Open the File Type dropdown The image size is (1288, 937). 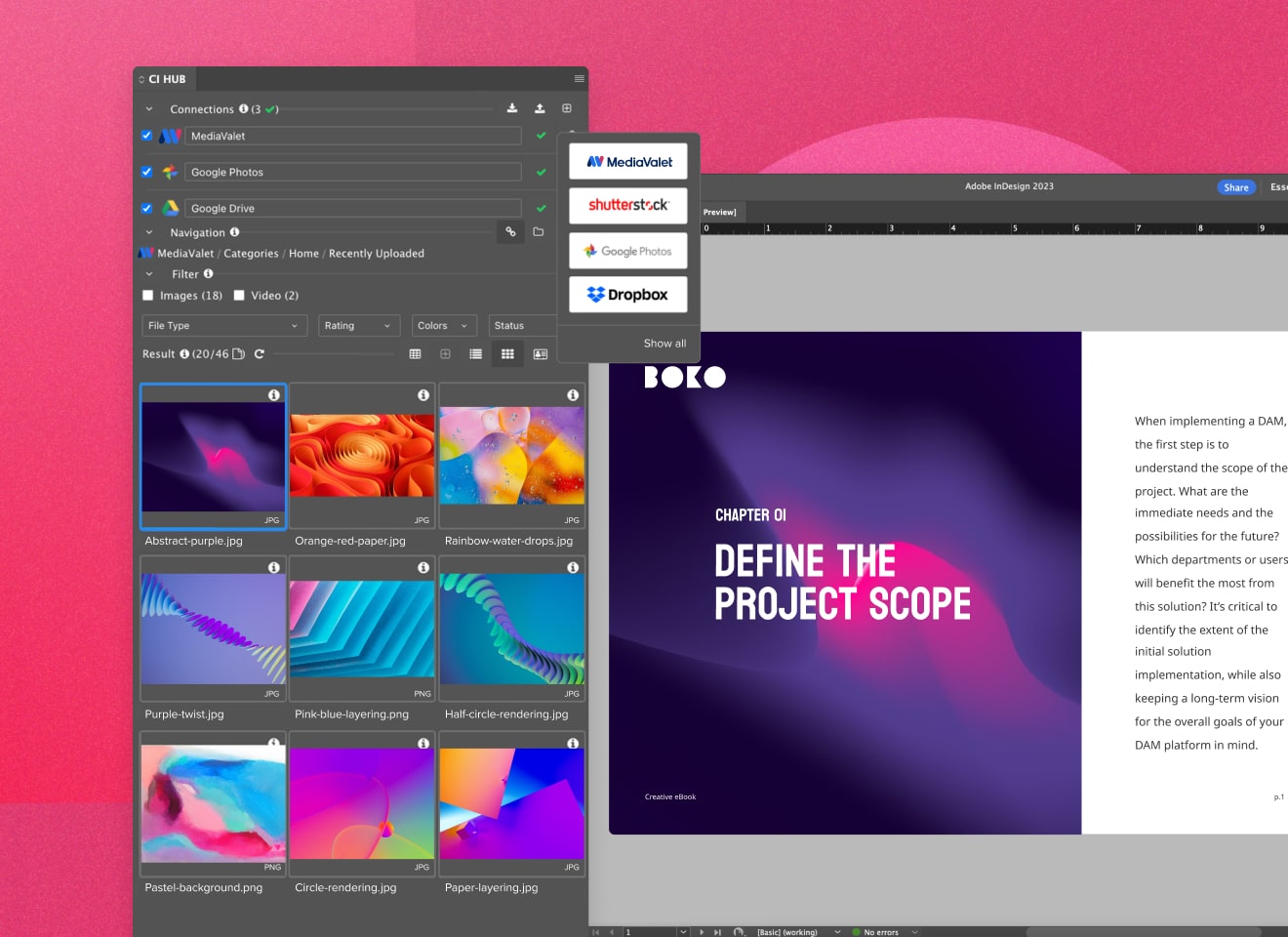224,326
